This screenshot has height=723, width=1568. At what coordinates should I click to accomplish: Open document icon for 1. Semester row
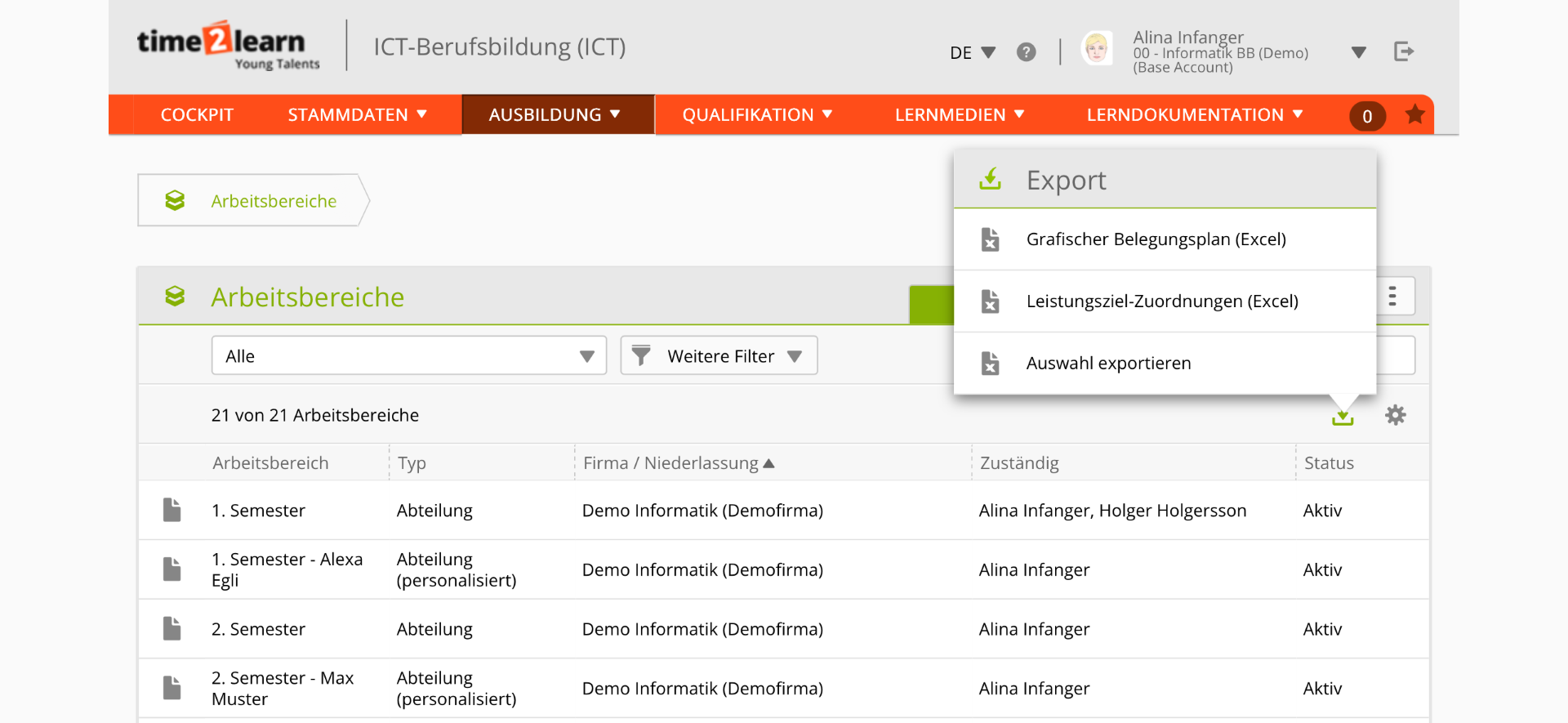pyautogui.click(x=171, y=511)
